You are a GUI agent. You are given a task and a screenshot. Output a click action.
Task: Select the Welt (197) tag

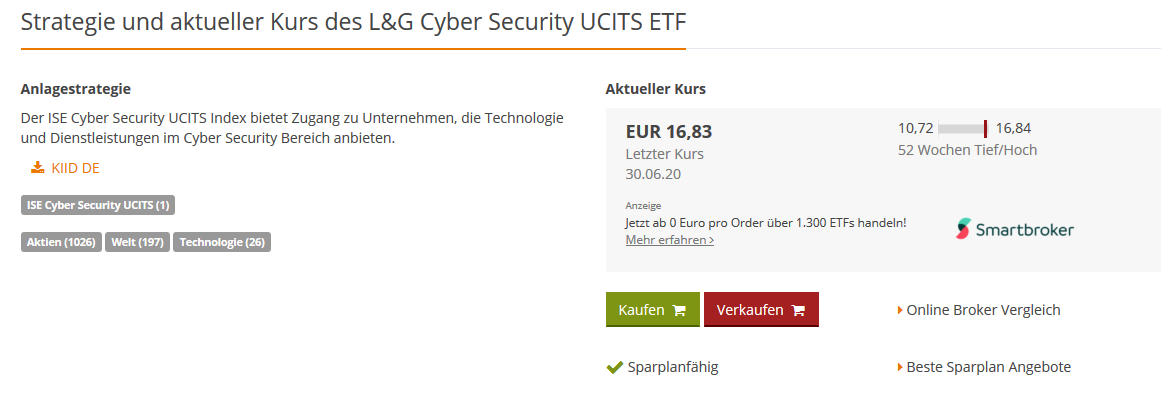137,242
